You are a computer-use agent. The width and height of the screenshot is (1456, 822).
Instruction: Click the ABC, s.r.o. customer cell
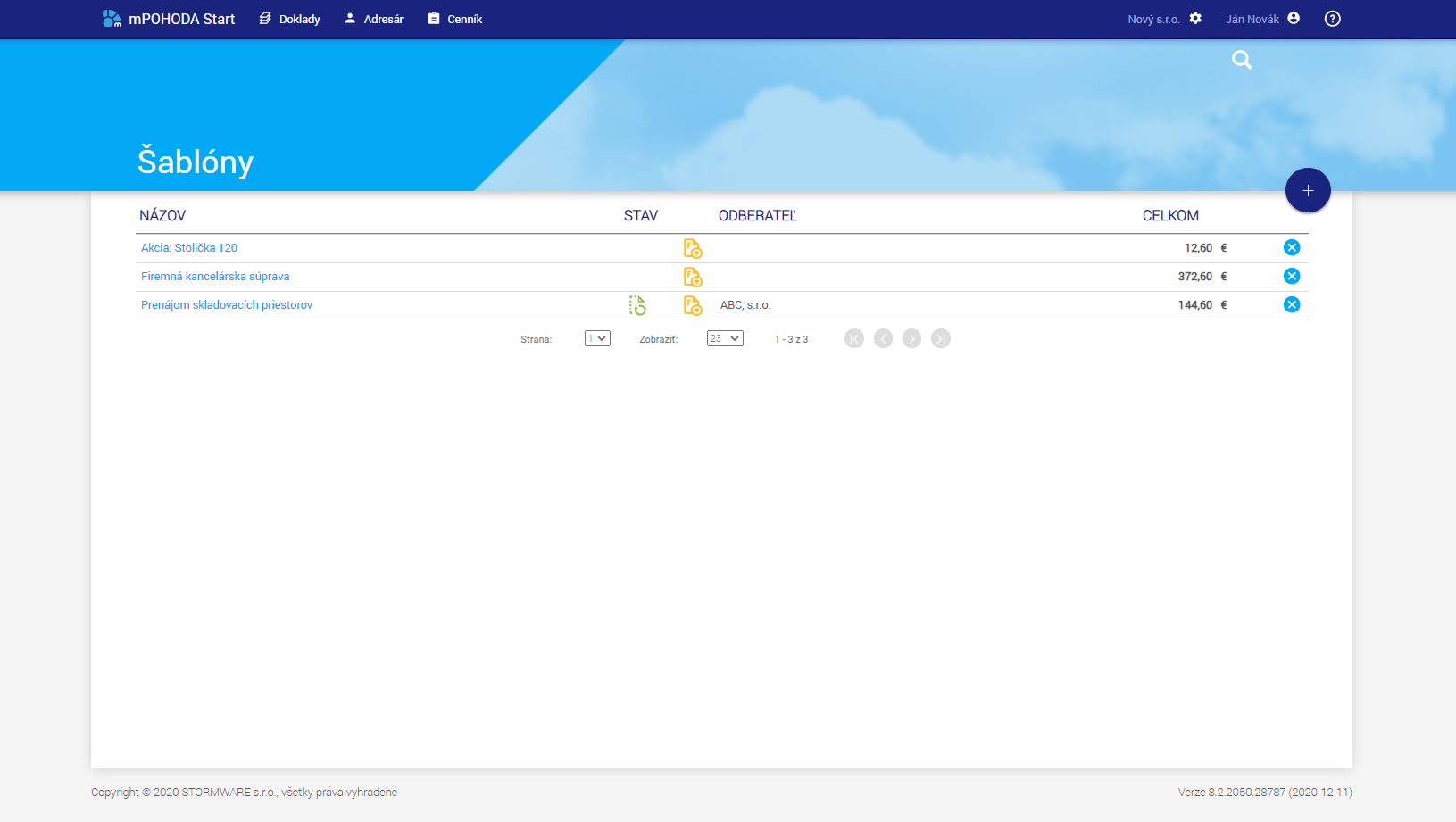(745, 305)
